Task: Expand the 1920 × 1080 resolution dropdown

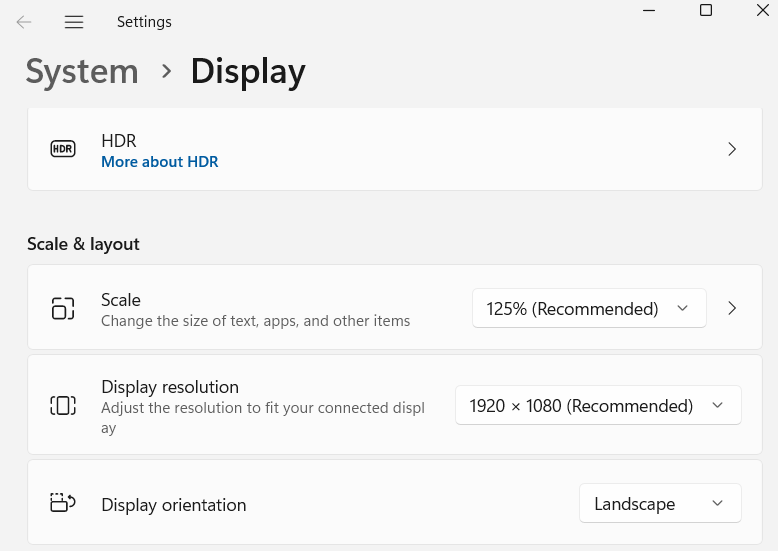Action: pyautogui.click(x=598, y=405)
